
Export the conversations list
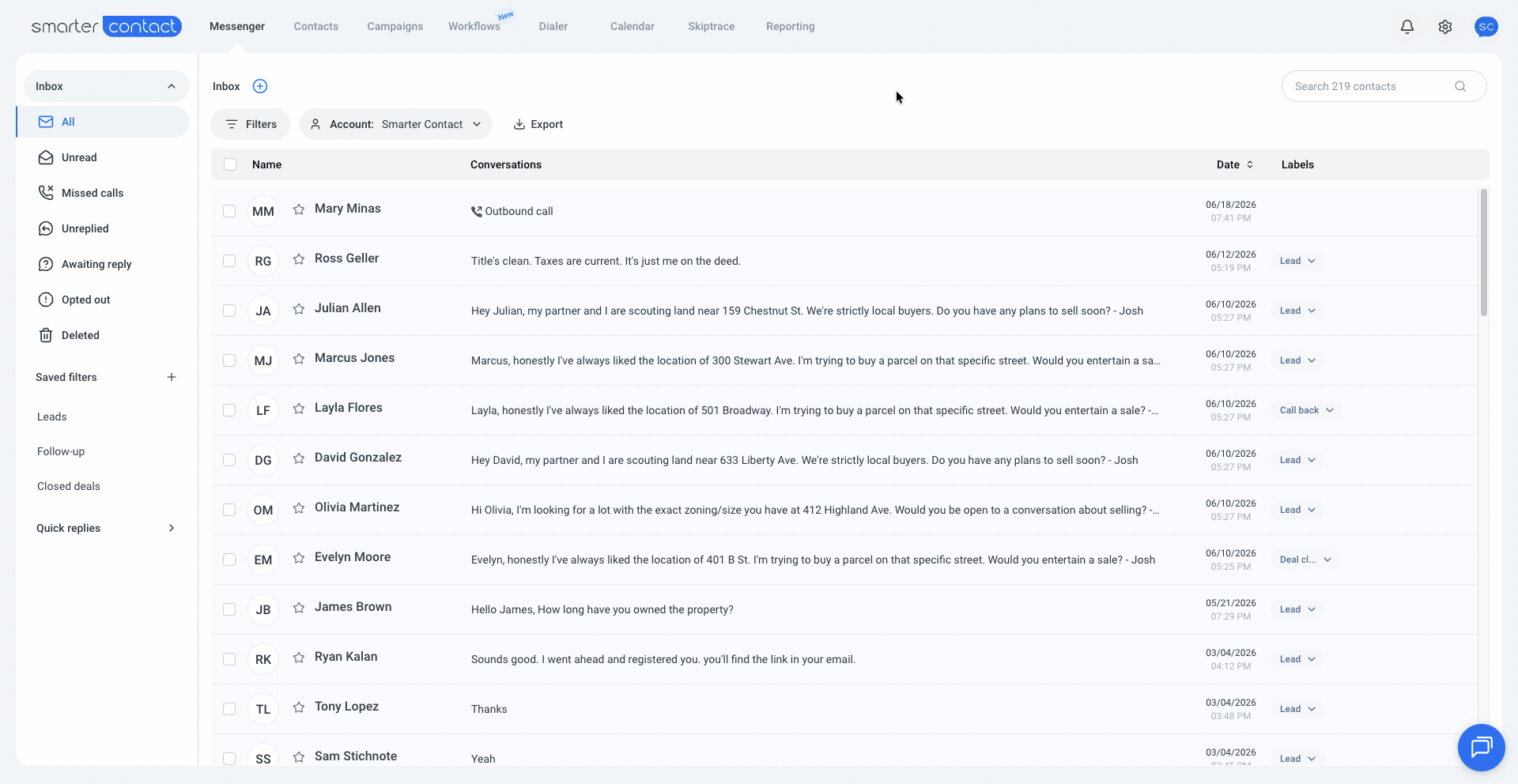[x=538, y=124]
